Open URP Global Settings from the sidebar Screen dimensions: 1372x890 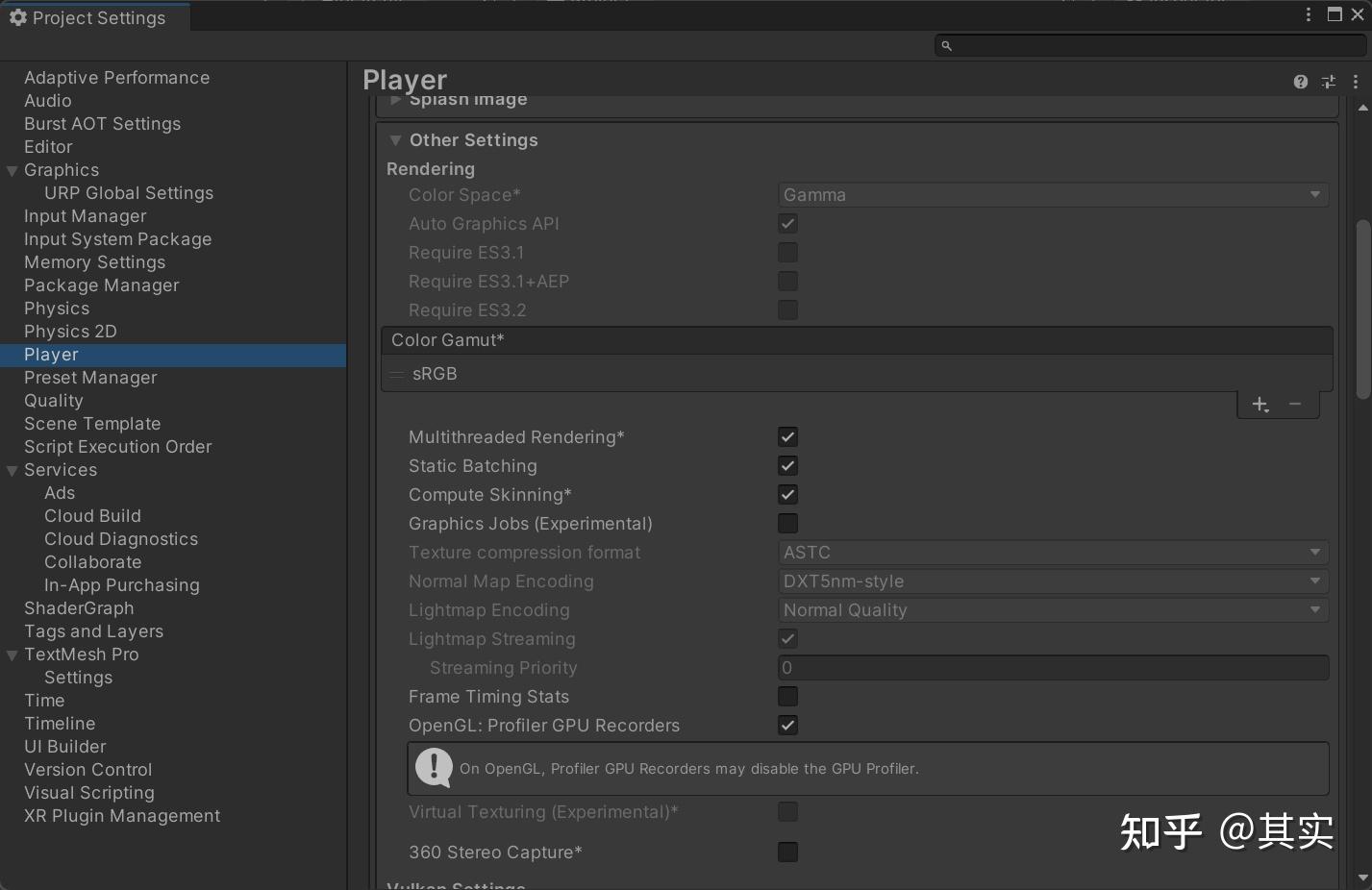[128, 192]
